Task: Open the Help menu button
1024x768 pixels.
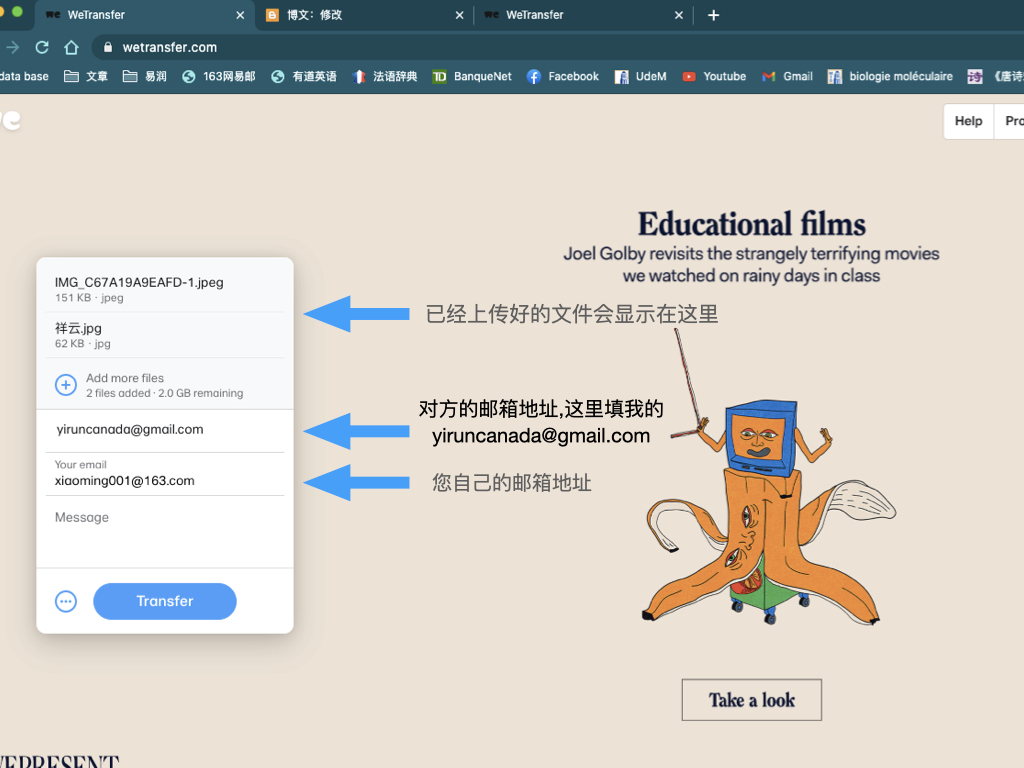Action: click(x=968, y=121)
